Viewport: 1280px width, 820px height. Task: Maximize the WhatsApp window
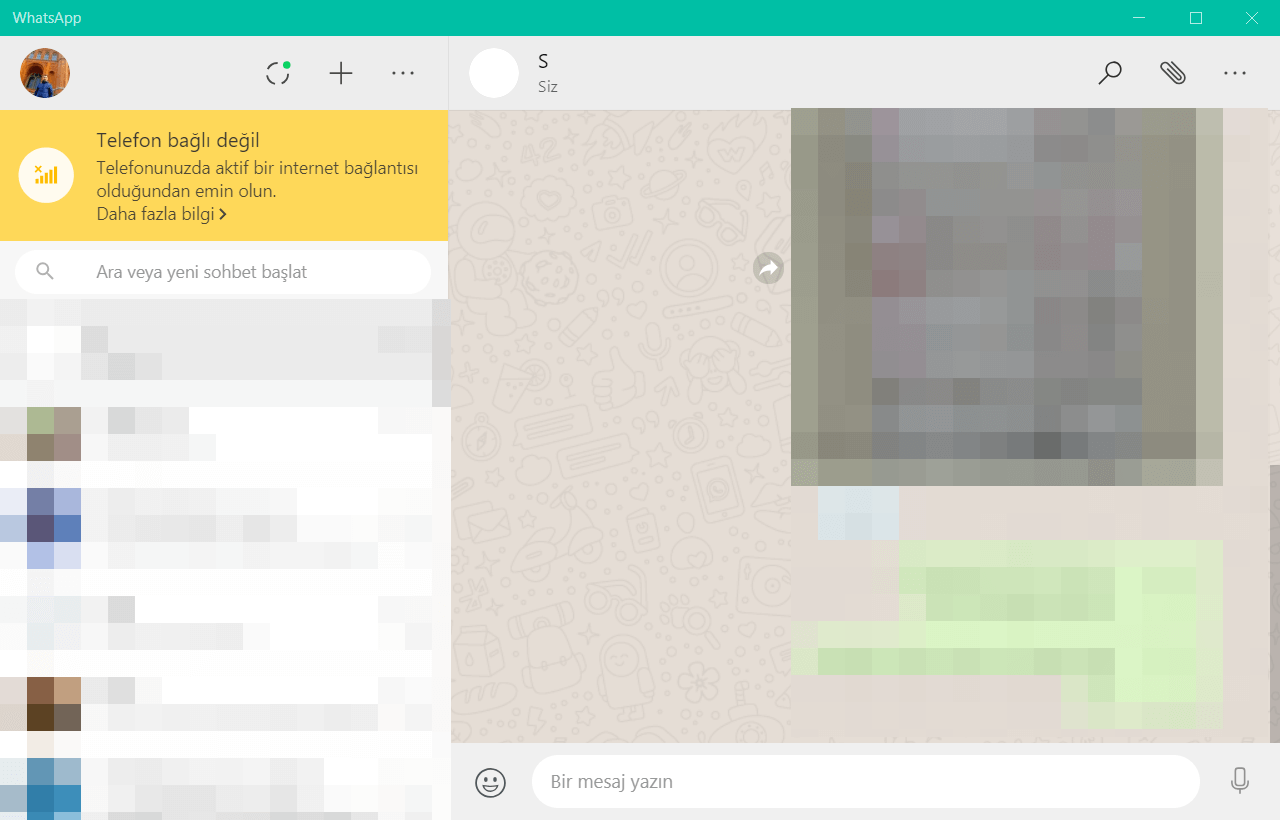coord(1196,18)
